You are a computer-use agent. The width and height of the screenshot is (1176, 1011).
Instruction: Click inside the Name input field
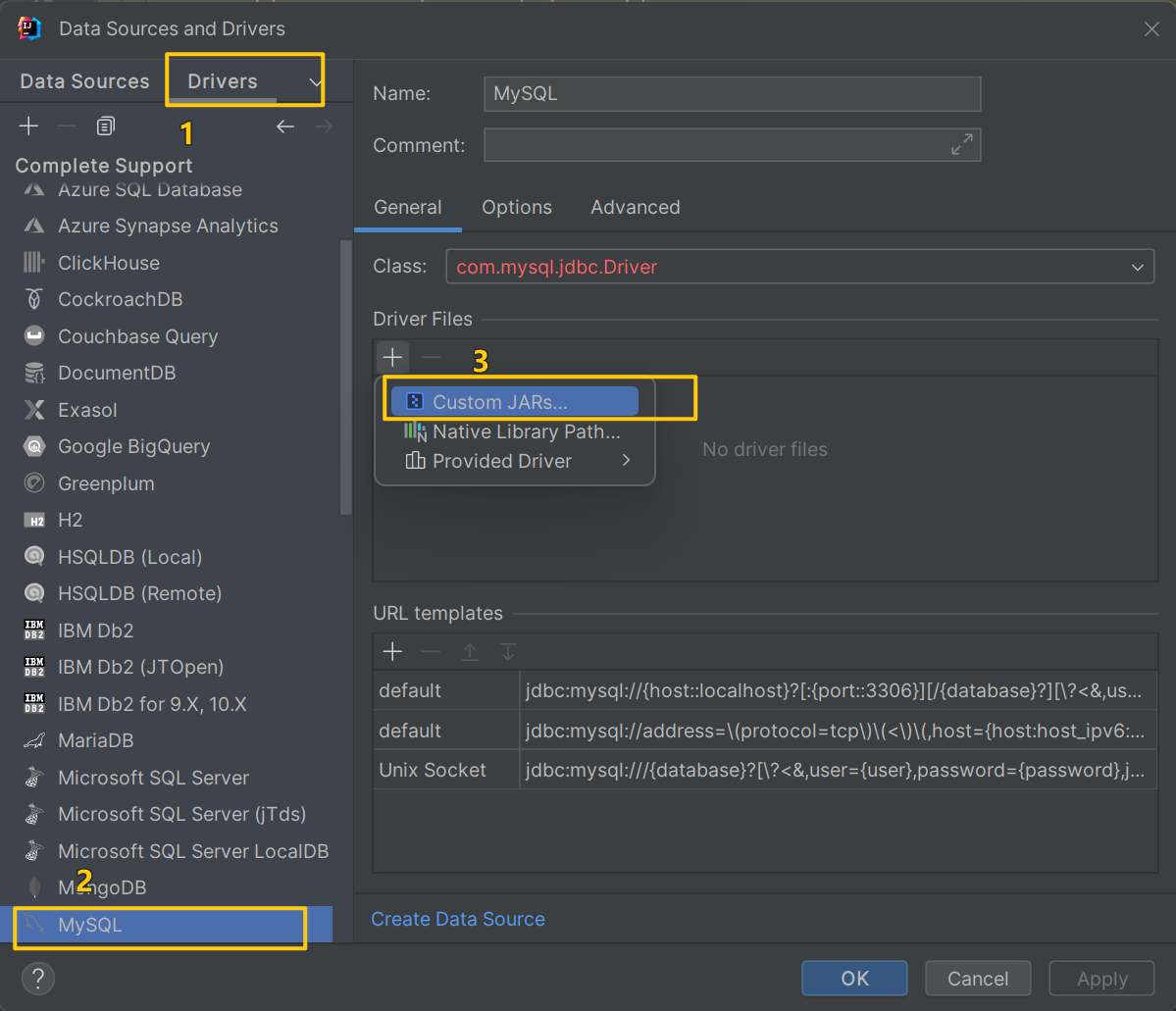pos(733,93)
